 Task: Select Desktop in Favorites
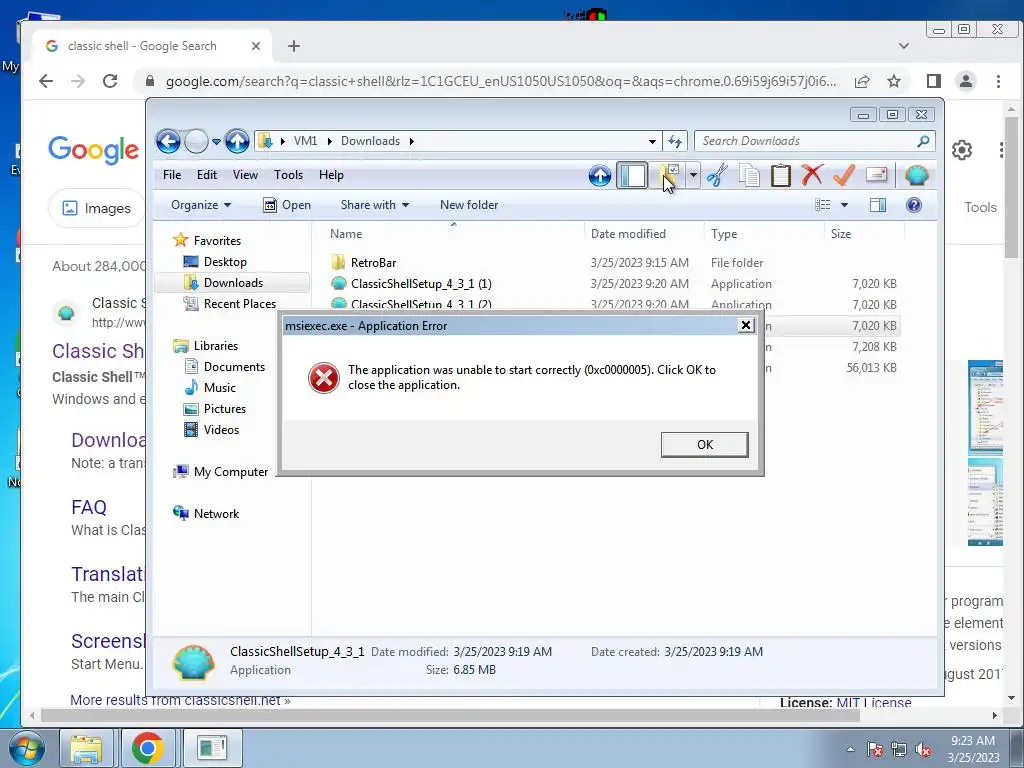coord(225,262)
